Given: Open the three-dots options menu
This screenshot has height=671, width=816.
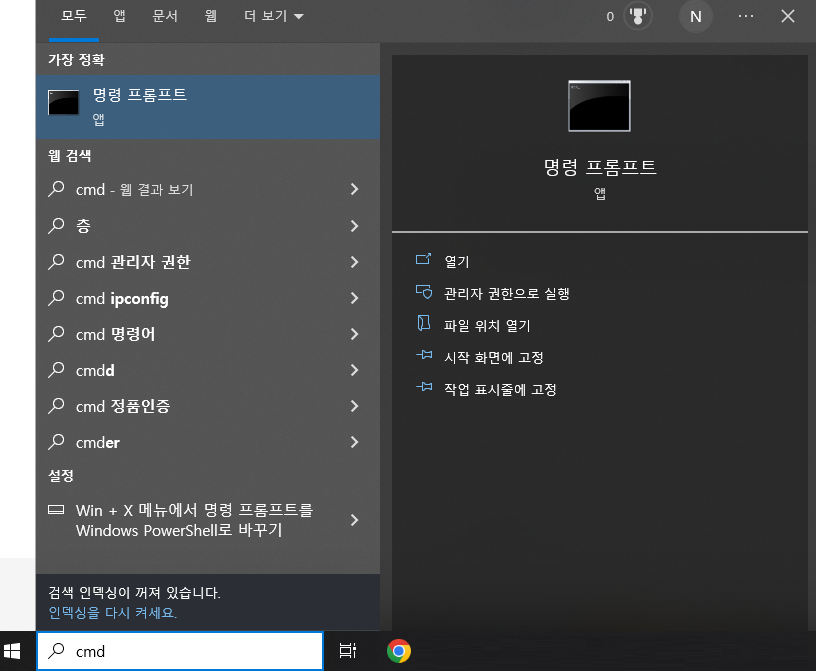Looking at the screenshot, I should pyautogui.click(x=746, y=17).
